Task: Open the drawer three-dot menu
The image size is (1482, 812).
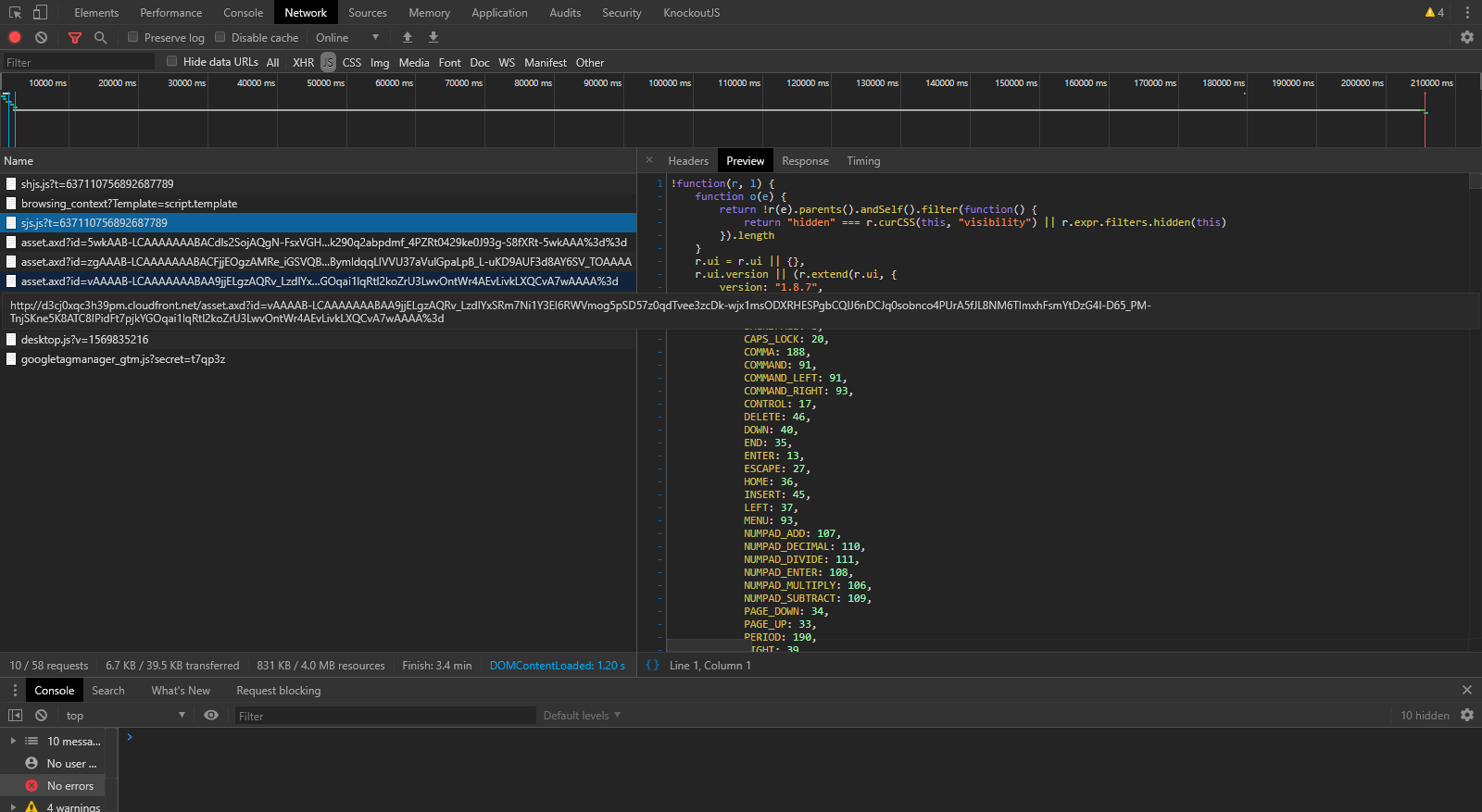Action: pyautogui.click(x=15, y=691)
